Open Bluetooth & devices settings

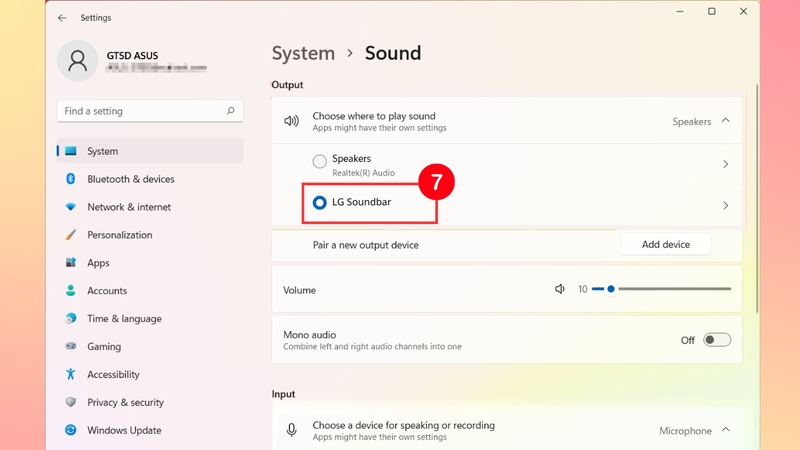(x=150, y=179)
